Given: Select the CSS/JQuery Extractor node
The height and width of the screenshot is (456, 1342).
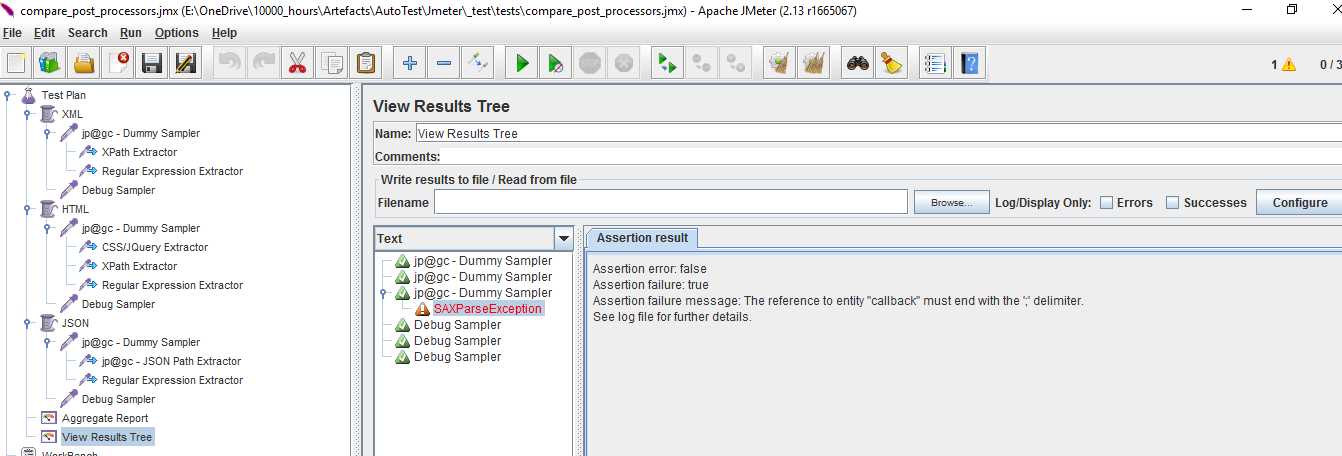Looking at the screenshot, I should click(x=155, y=247).
